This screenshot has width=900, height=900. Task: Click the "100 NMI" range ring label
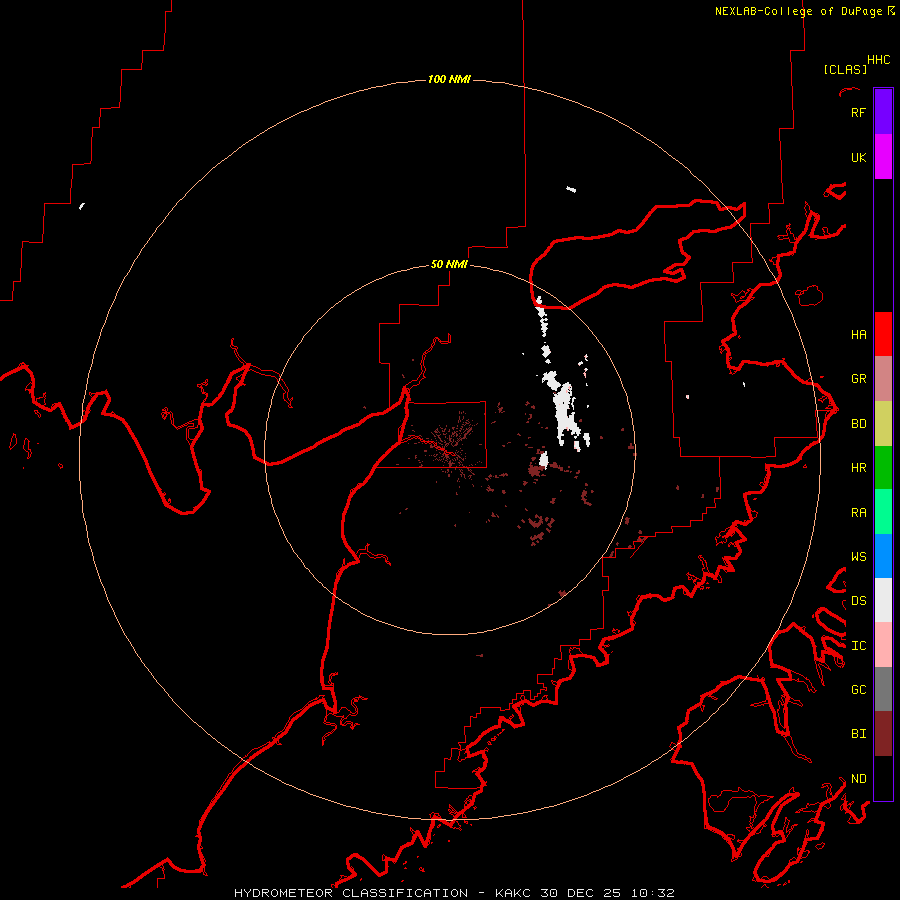click(x=449, y=79)
